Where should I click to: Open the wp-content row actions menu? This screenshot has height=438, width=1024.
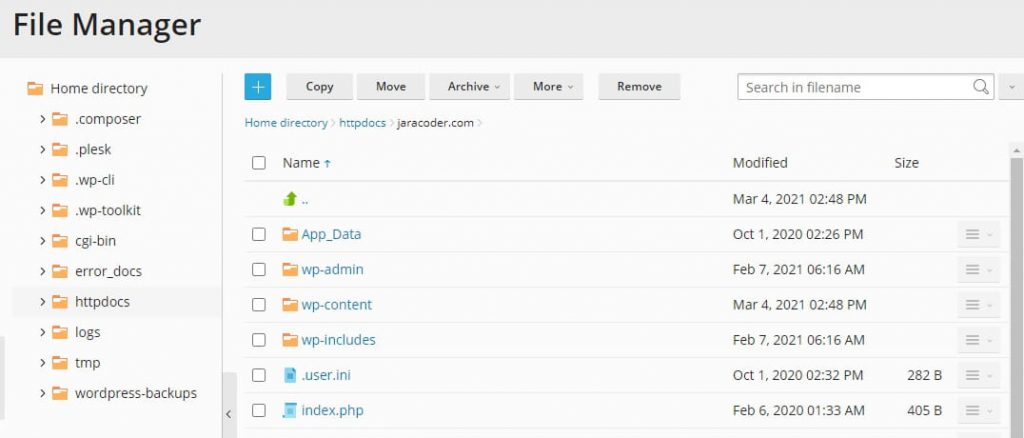click(978, 305)
